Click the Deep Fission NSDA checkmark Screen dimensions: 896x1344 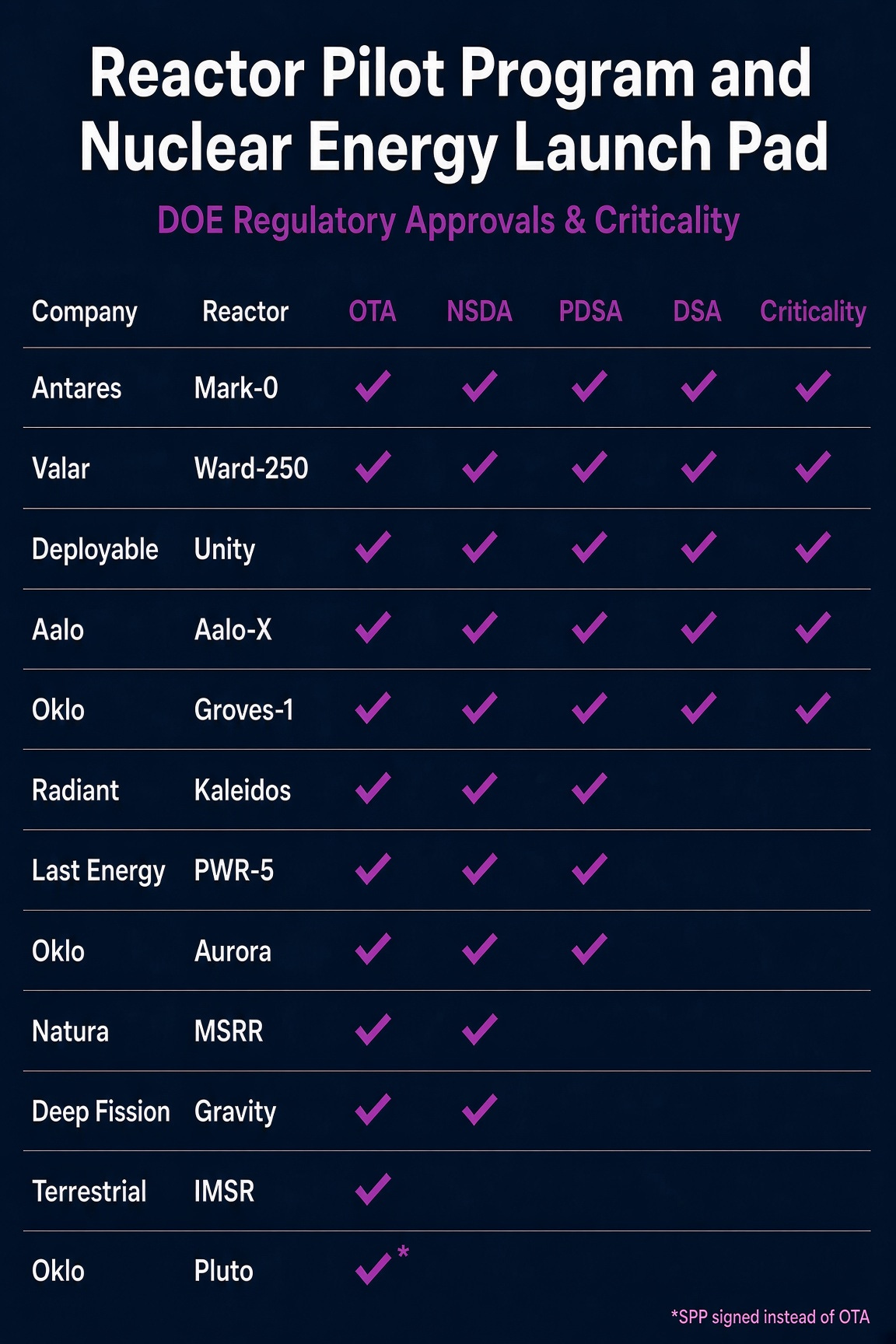(x=479, y=1109)
